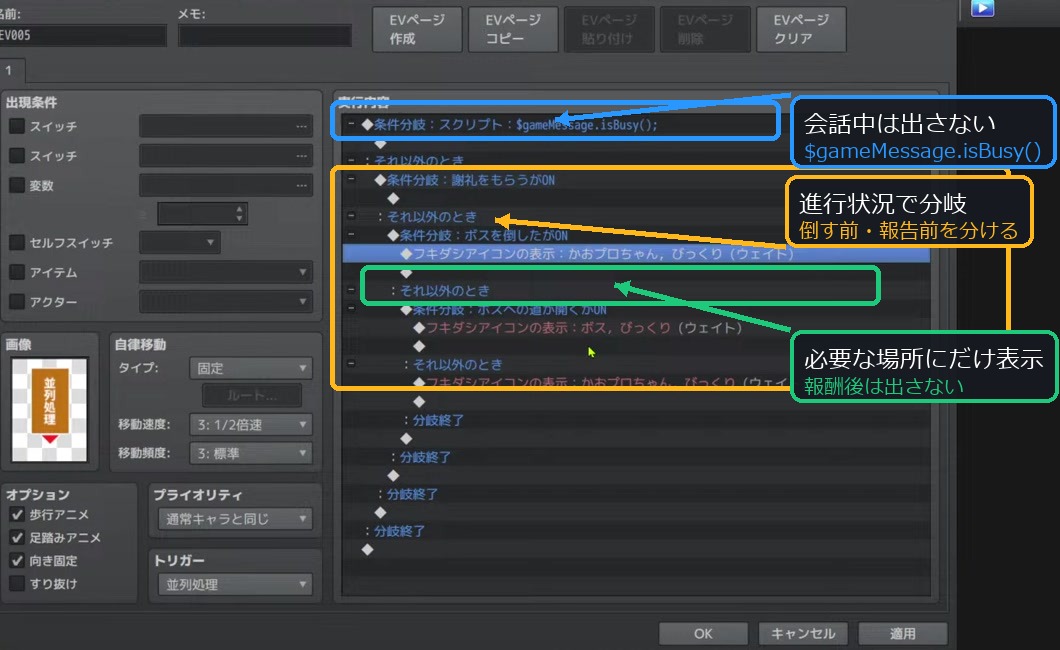Click the event name field EV005

82,35
